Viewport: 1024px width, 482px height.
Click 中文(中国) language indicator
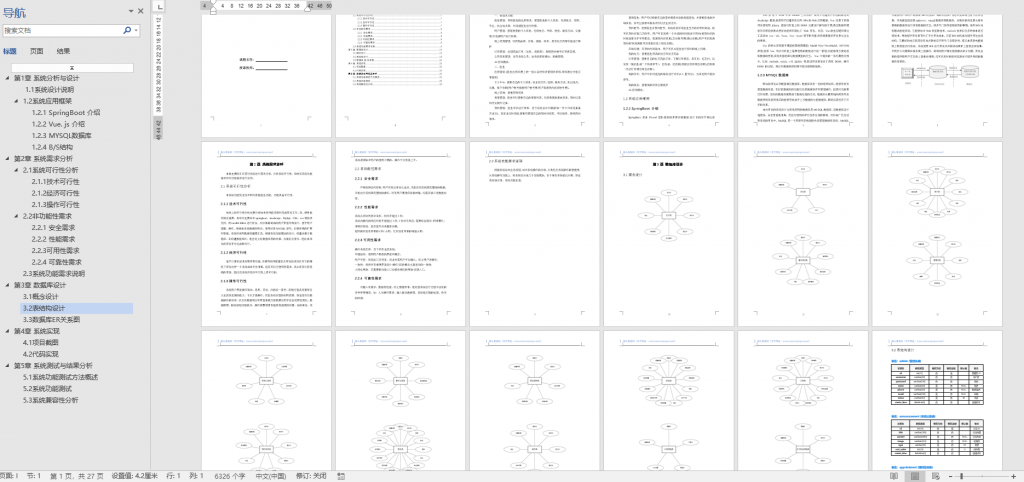pyautogui.click(x=272, y=476)
